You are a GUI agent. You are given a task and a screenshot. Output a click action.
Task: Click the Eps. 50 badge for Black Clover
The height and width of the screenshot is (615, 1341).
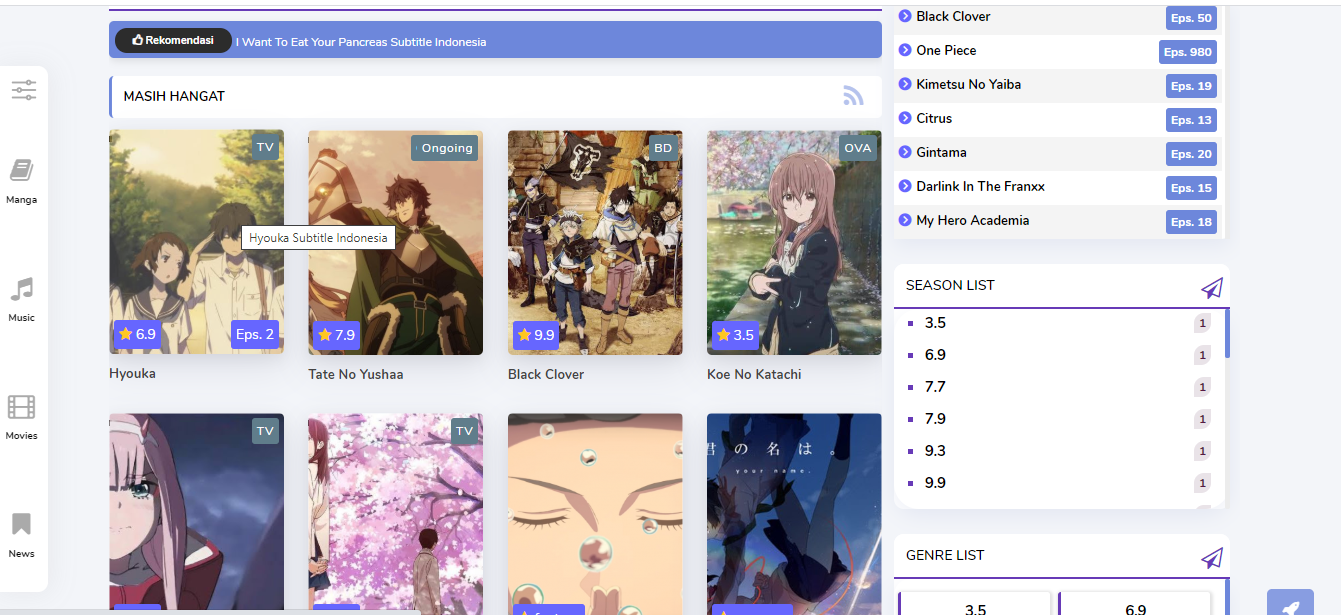point(1191,18)
